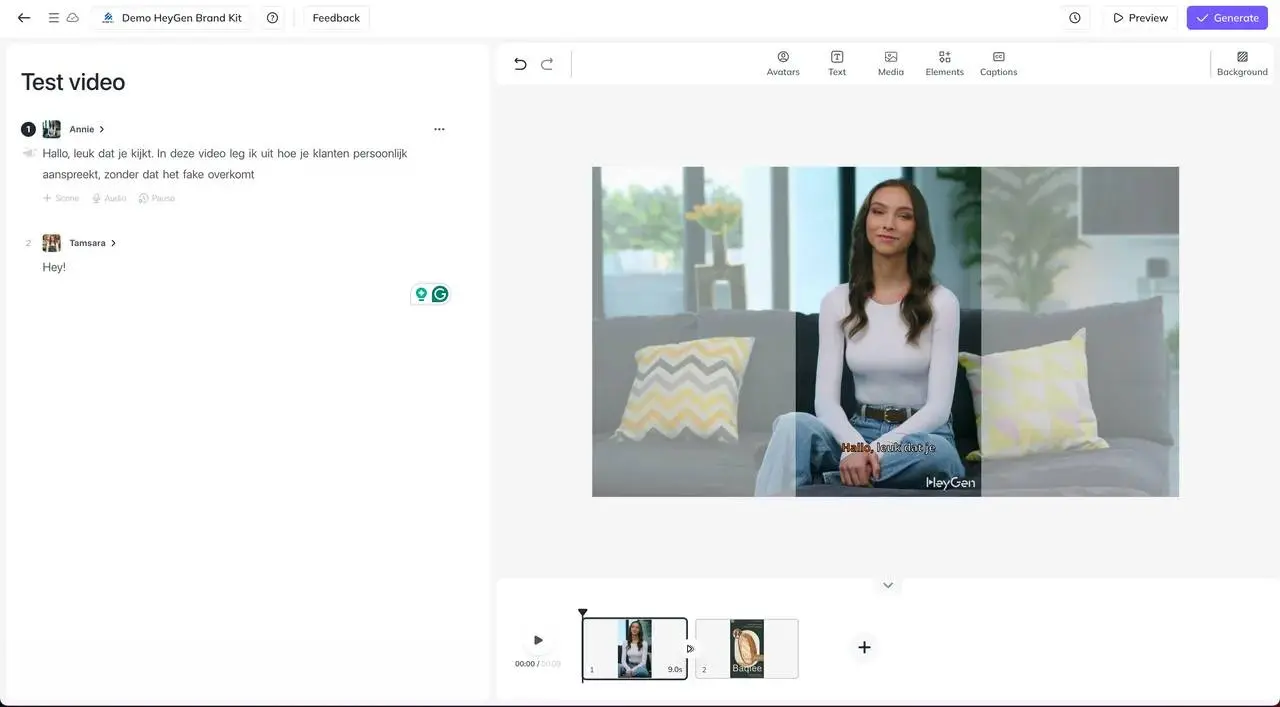Expand the Tamsara avatar chevron
Image resolution: width=1280 pixels, height=707 pixels.
coord(113,243)
